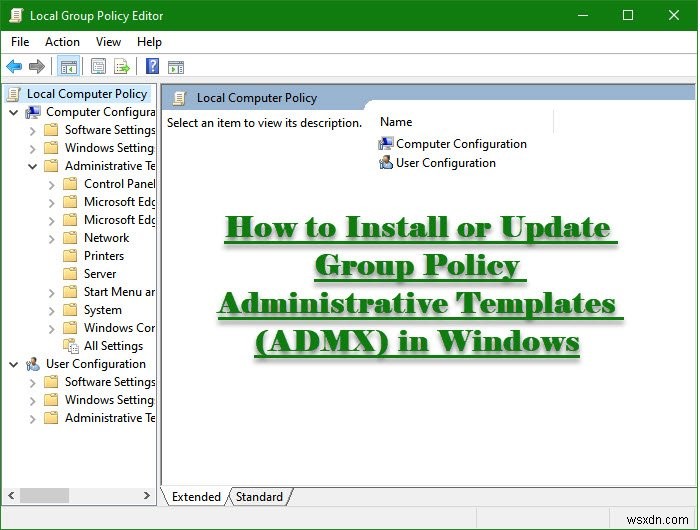The image size is (700, 530).
Task: Click tree pane scrollbar right arrow
Action: coord(147,495)
